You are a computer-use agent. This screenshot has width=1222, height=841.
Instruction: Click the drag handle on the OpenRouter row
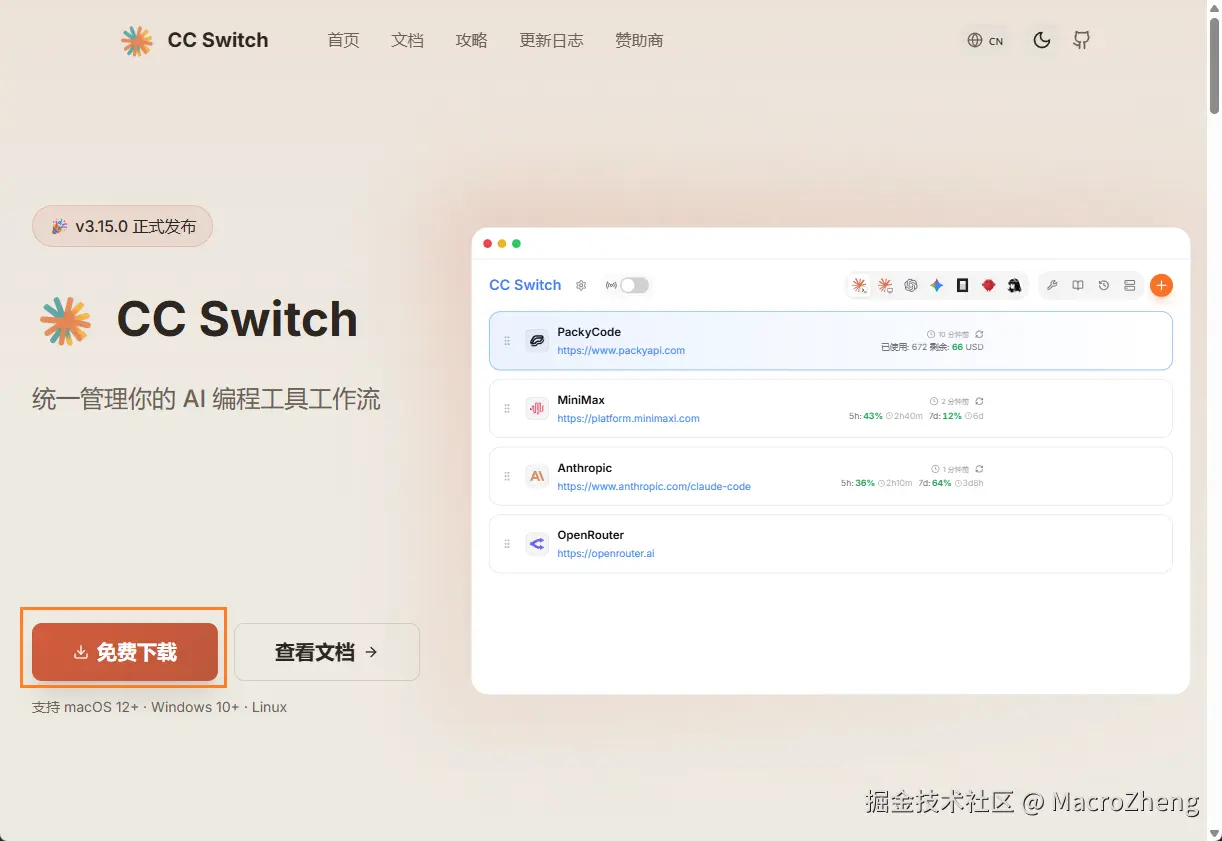507,544
